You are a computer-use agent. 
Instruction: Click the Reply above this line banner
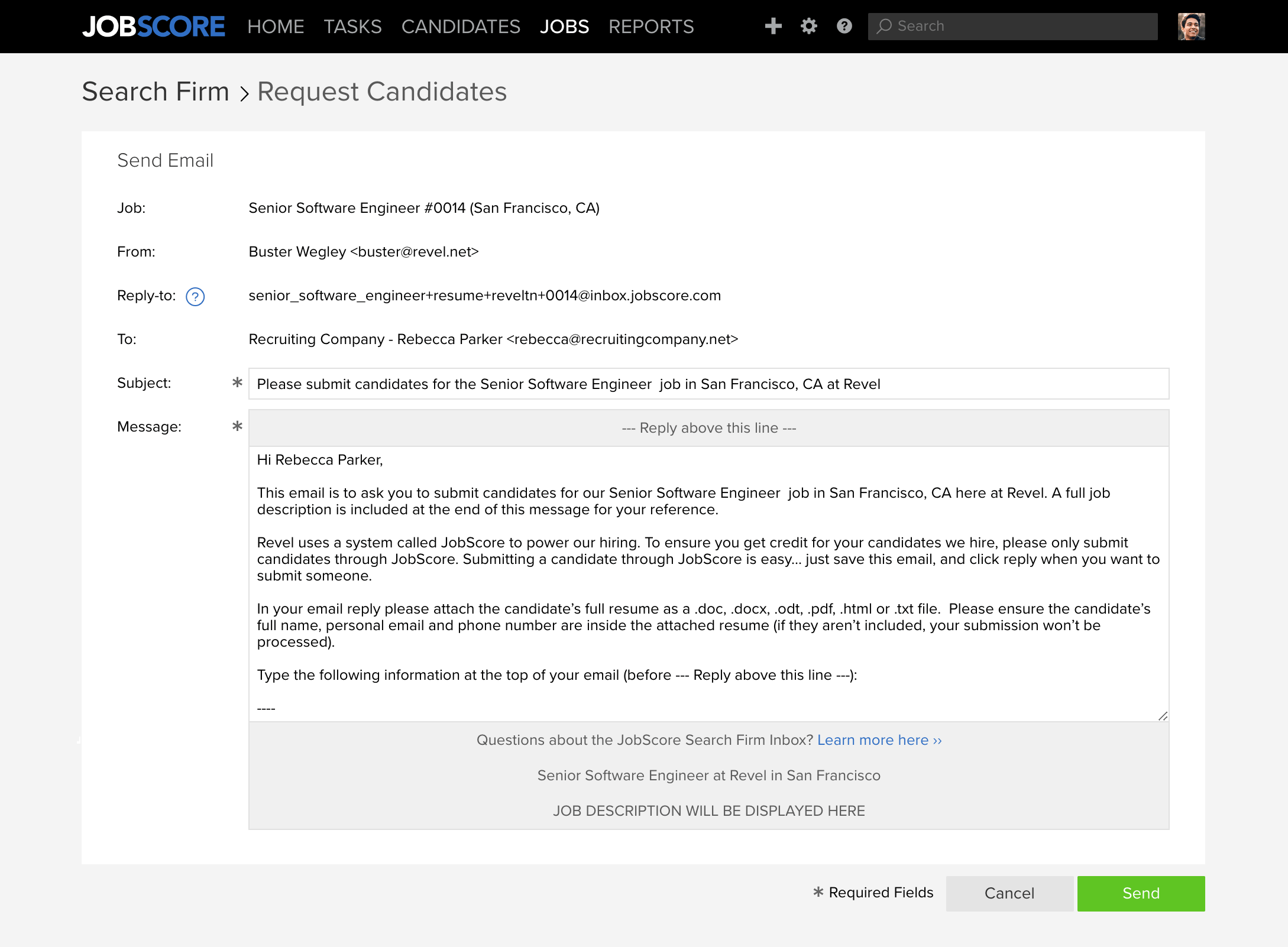click(x=708, y=428)
